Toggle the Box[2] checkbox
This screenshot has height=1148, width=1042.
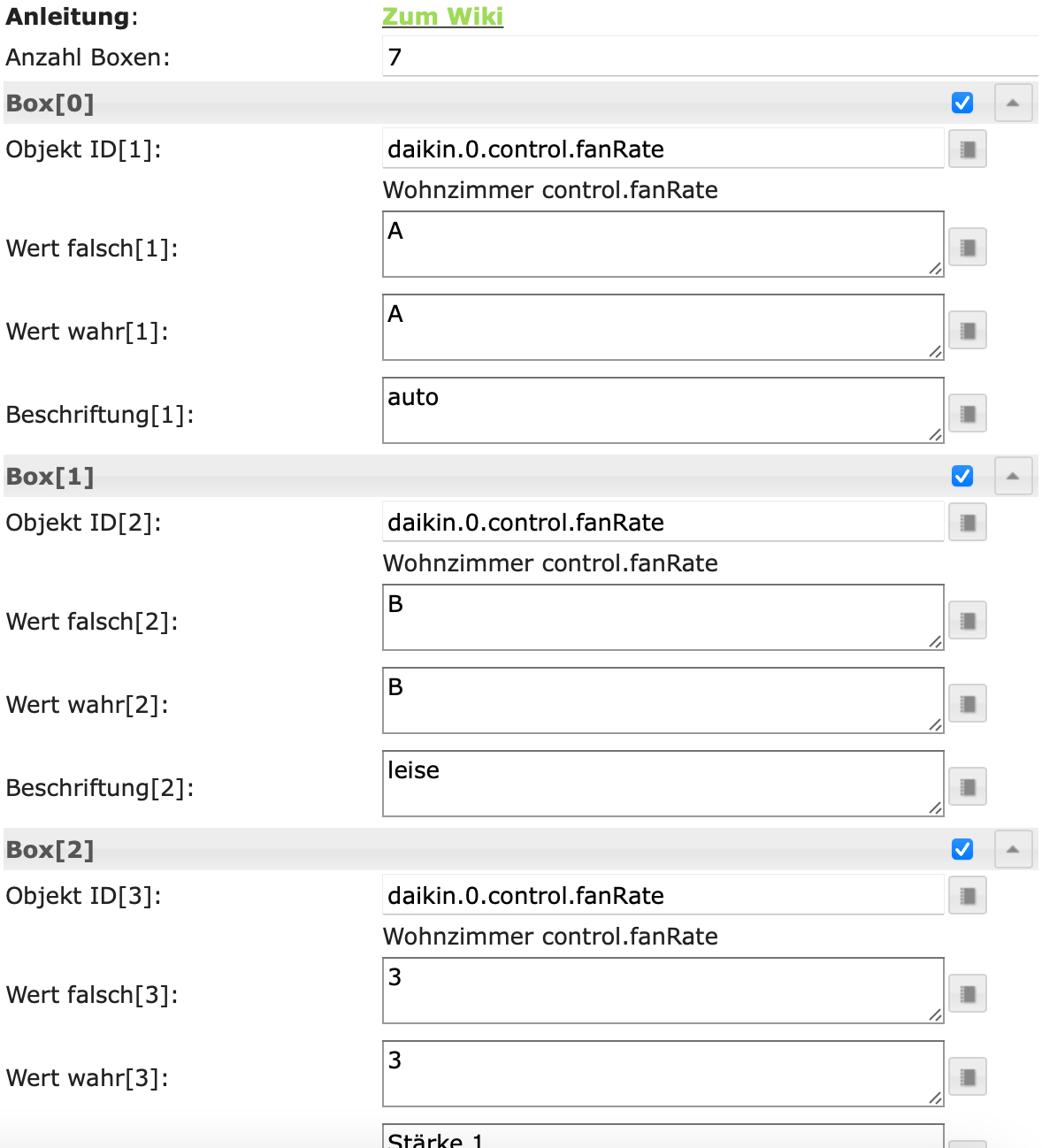(x=962, y=849)
